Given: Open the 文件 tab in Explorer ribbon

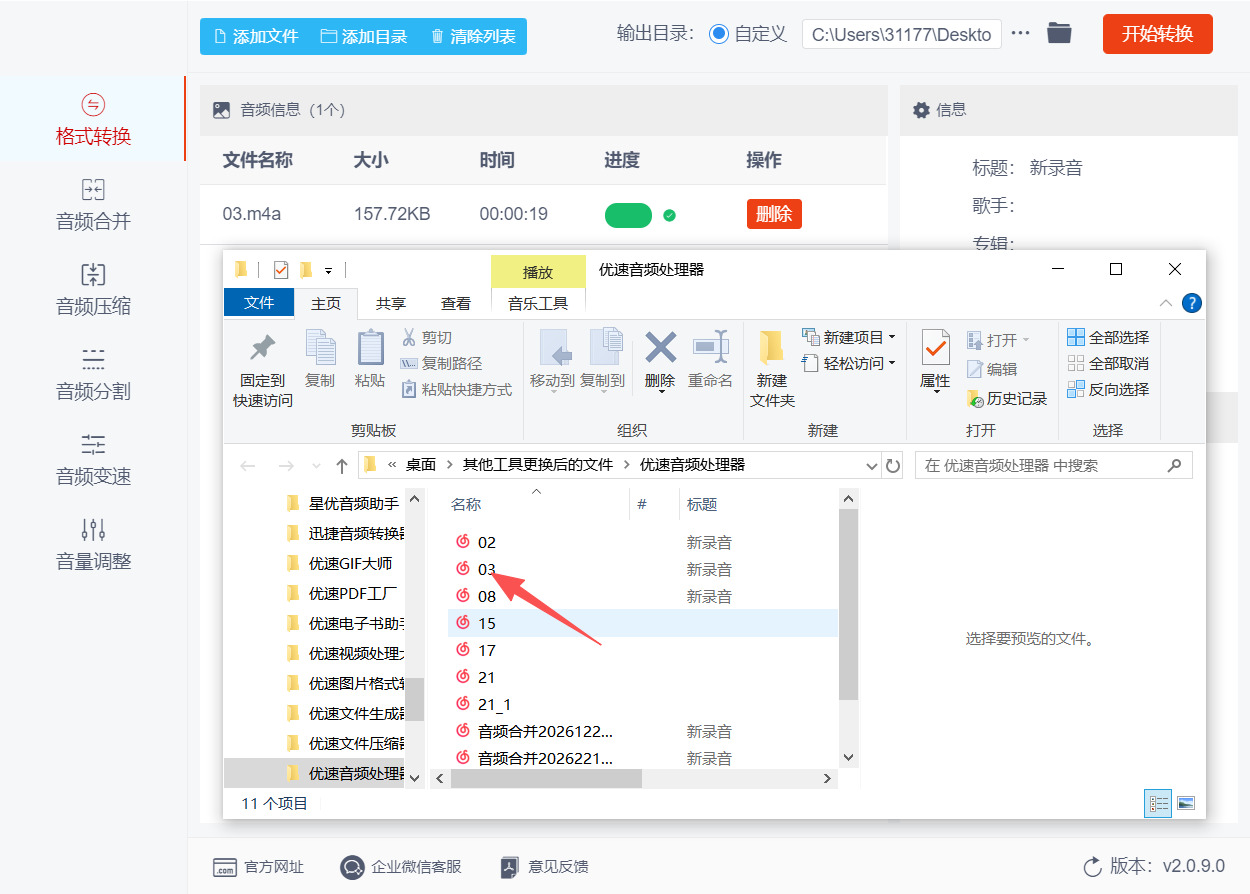Looking at the screenshot, I should coord(259,303).
